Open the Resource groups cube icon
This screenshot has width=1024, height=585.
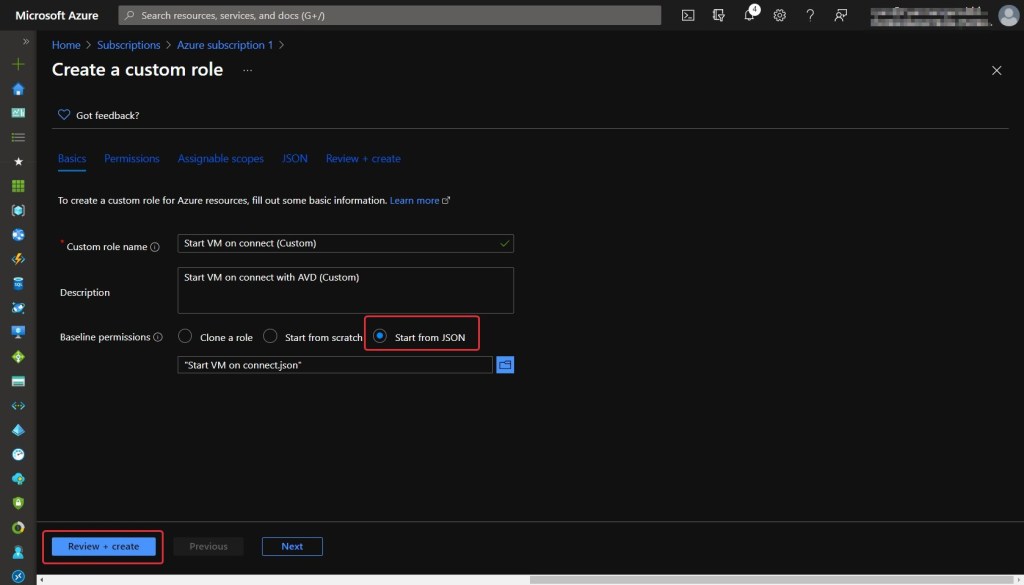click(18, 210)
